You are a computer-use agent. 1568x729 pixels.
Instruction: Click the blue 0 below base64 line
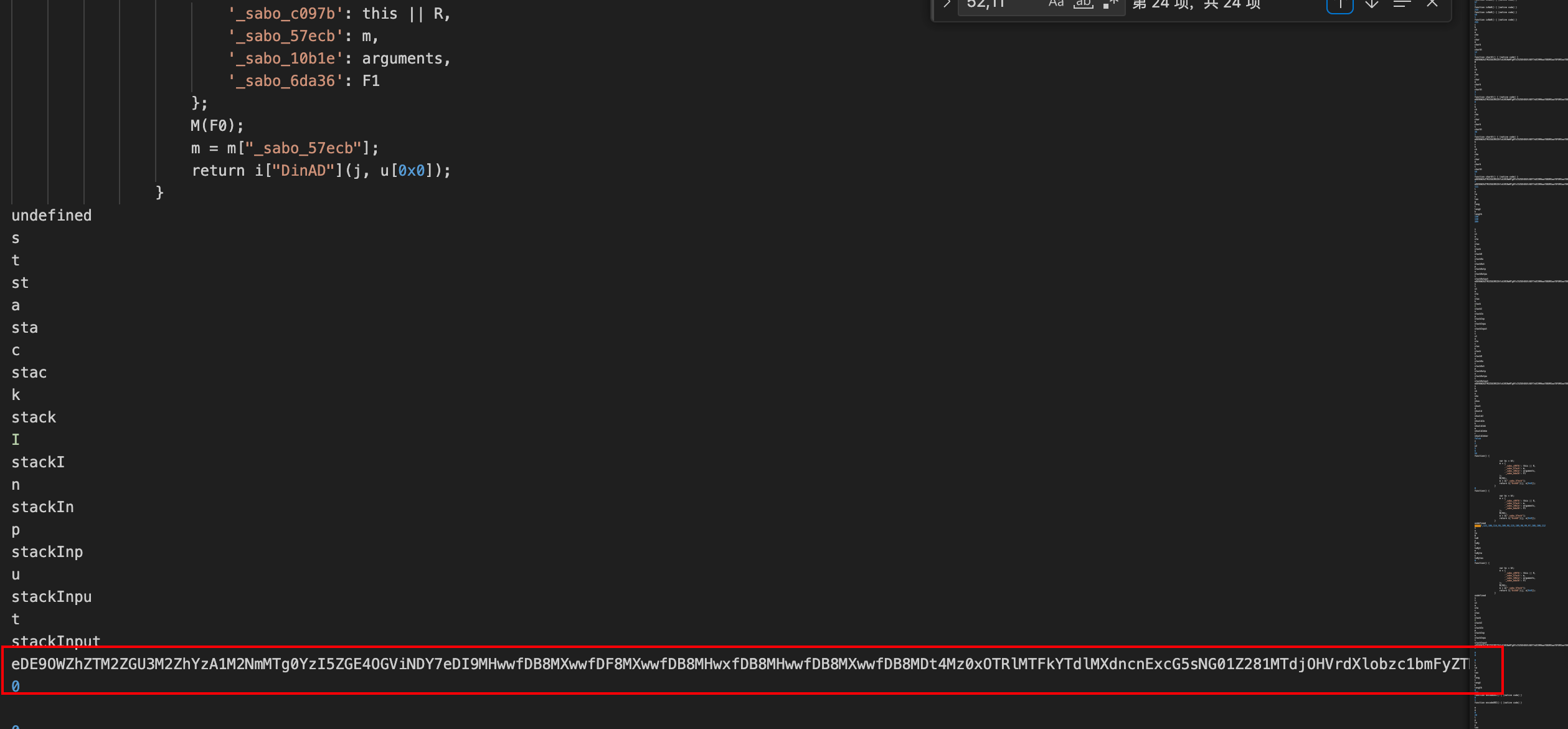pos(16,686)
